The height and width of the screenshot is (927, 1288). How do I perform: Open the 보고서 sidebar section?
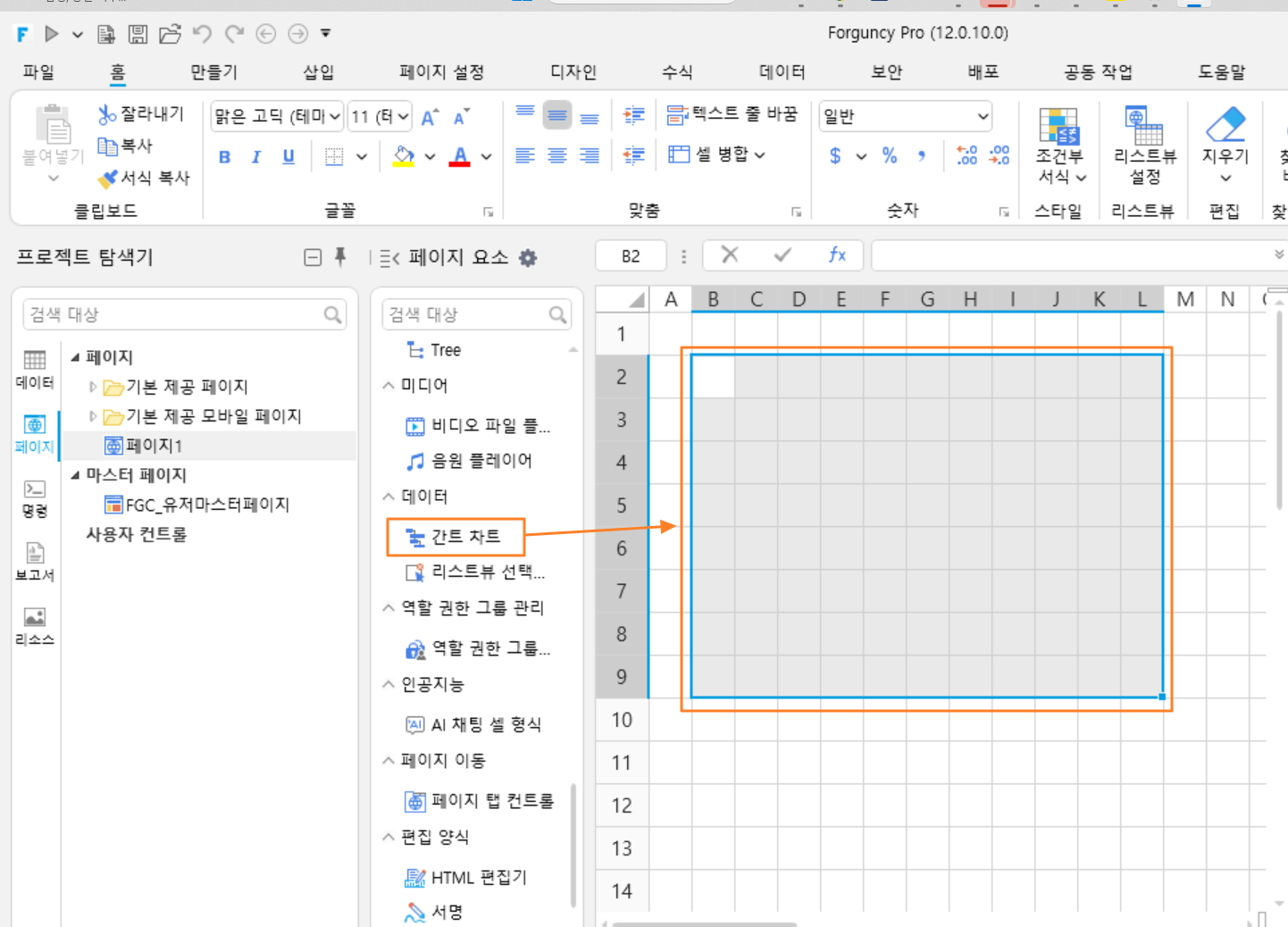[x=35, y=563]
